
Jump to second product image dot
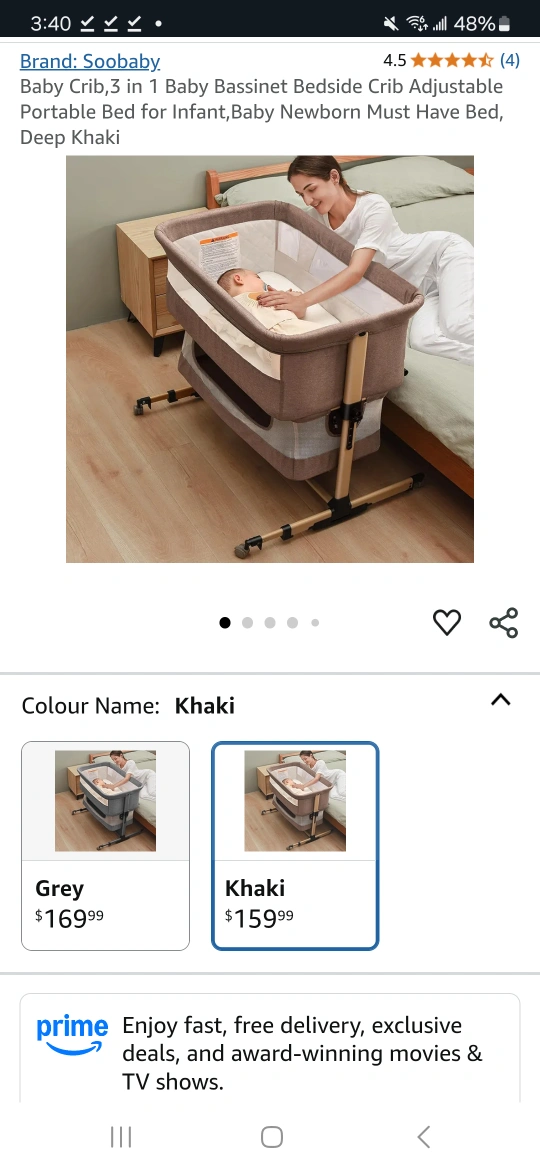(x=248, y=622)
